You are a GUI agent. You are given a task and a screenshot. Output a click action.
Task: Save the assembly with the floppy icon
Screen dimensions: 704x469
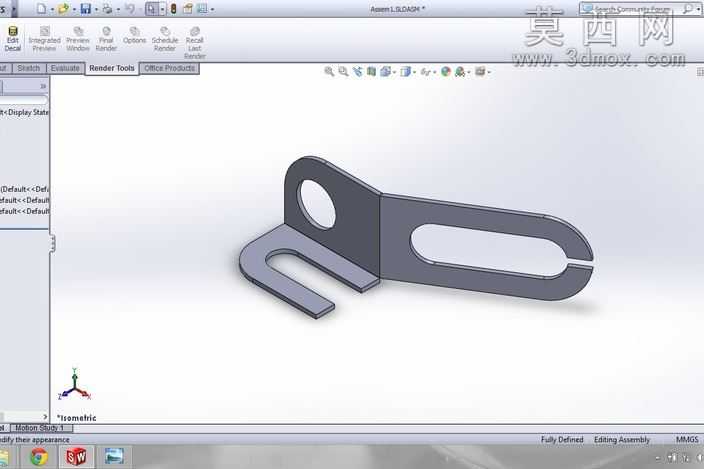click(85, 9)
